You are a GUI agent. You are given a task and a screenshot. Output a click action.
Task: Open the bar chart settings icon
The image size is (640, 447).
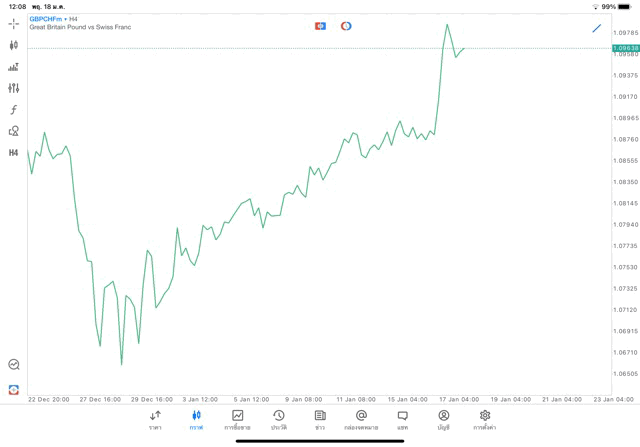pos(14,67)
